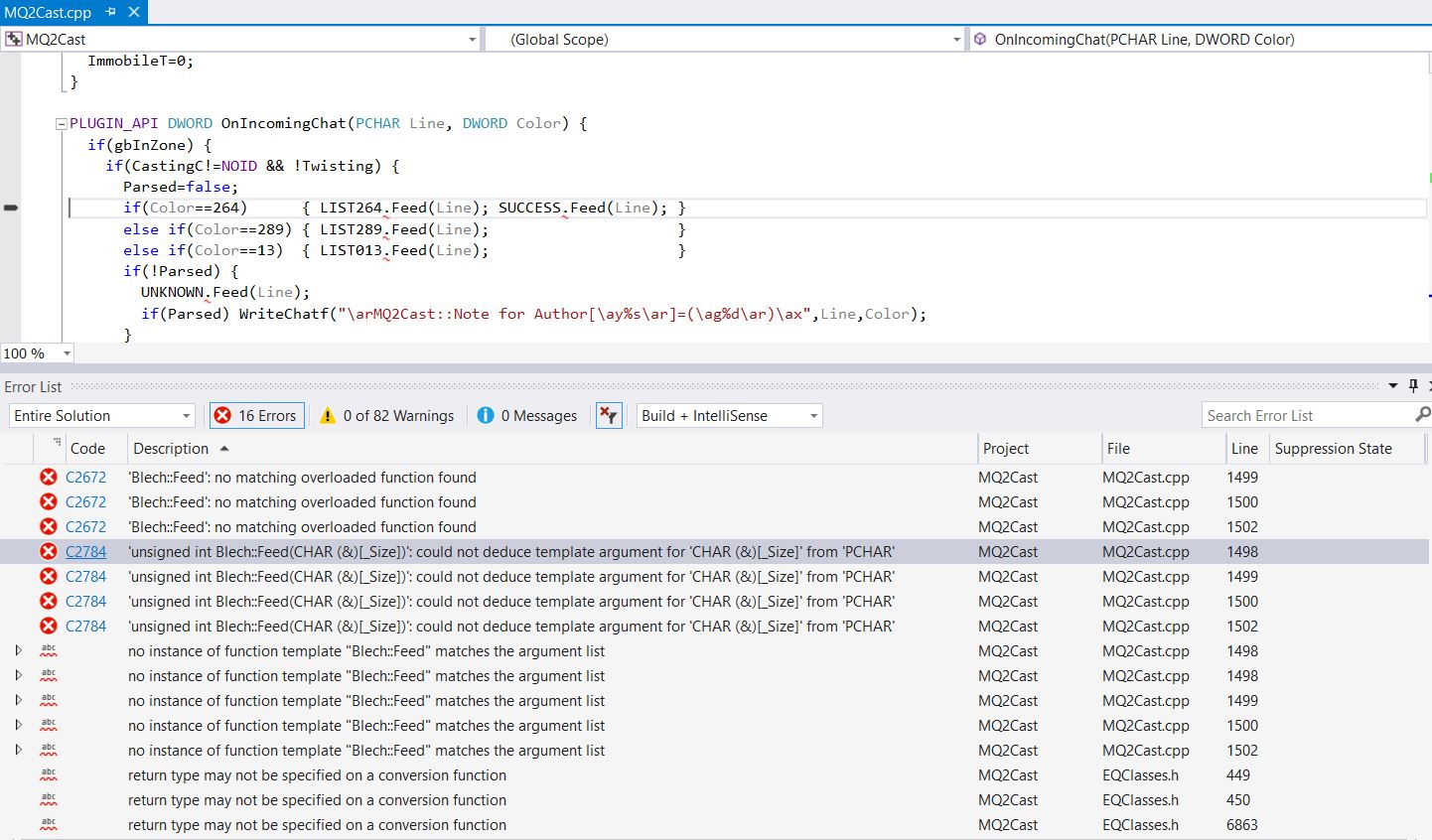Select the return type error on line 6863
Image resolution: width=1432 pixels, height=840 pixels.
pos(715,825)
